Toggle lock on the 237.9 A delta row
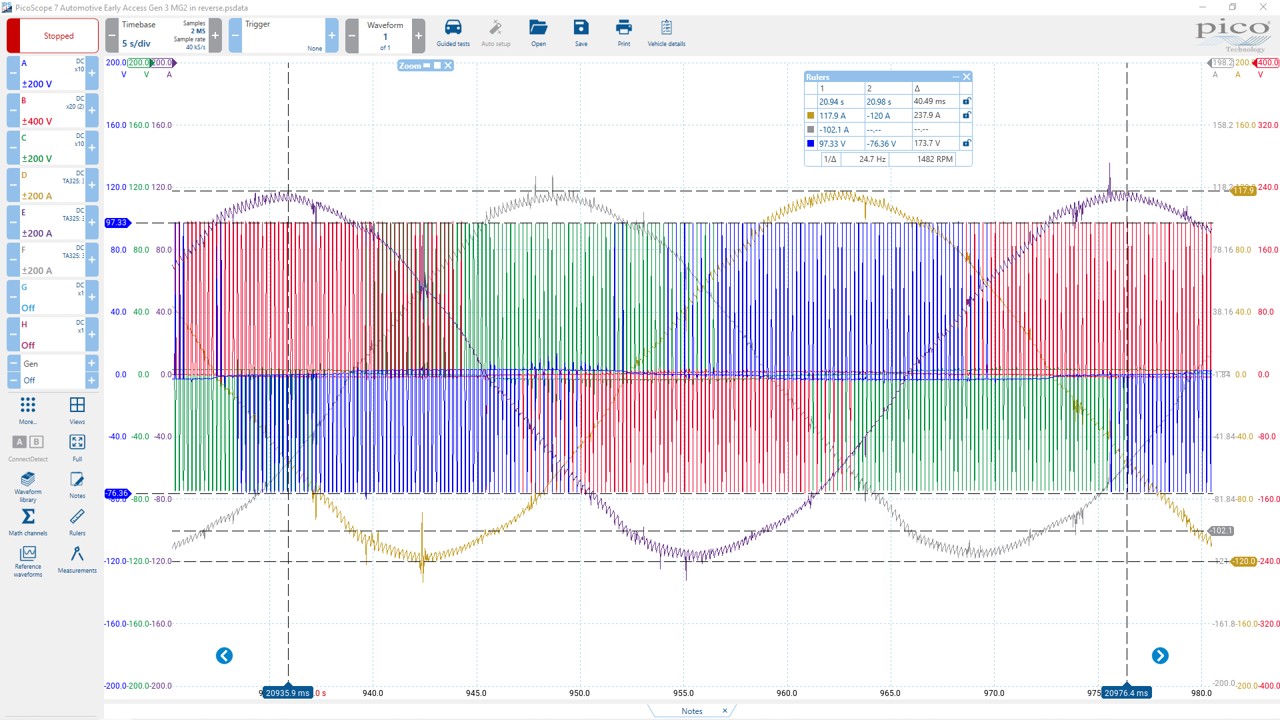 pos(965,116)
